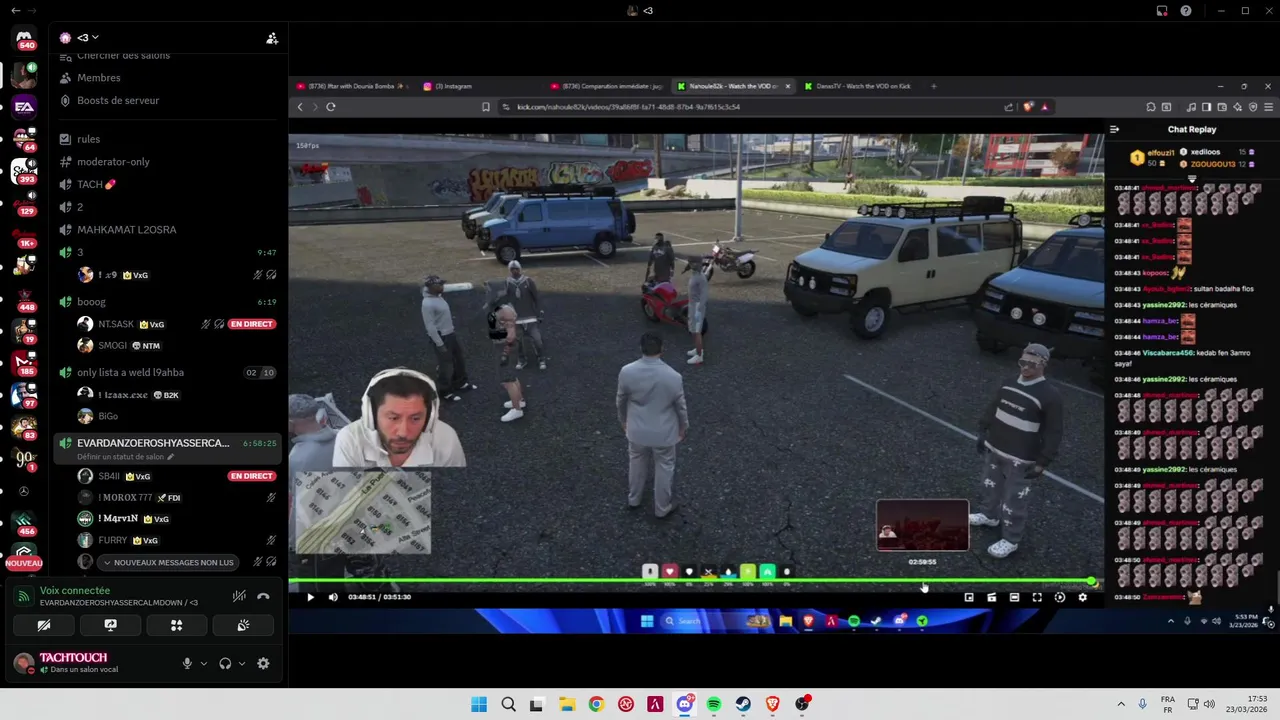Open taskbar volume control
1280x720 pixels.
click(x=1210, y=704)
